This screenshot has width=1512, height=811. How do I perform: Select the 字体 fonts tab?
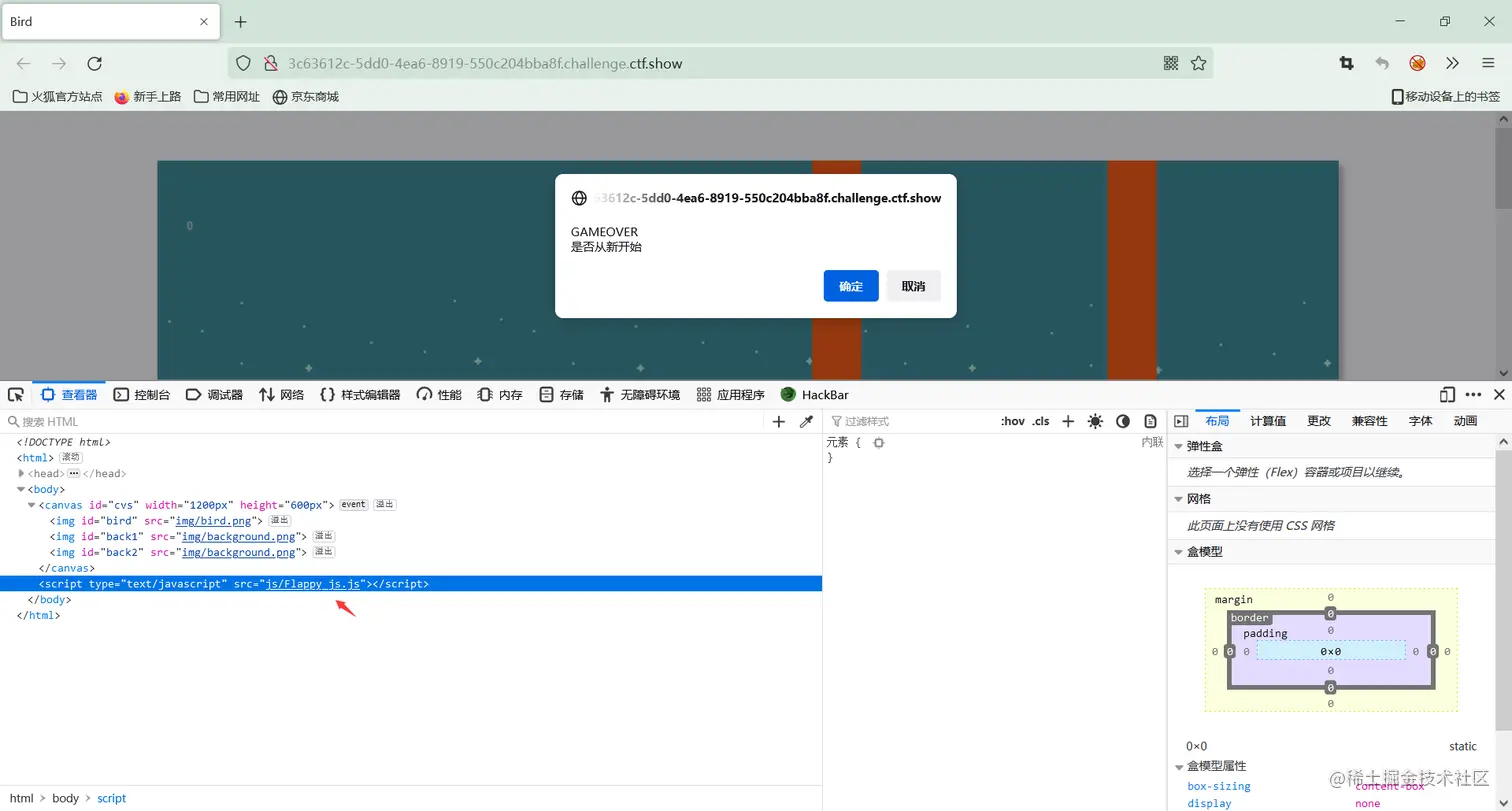point(1420,421)
